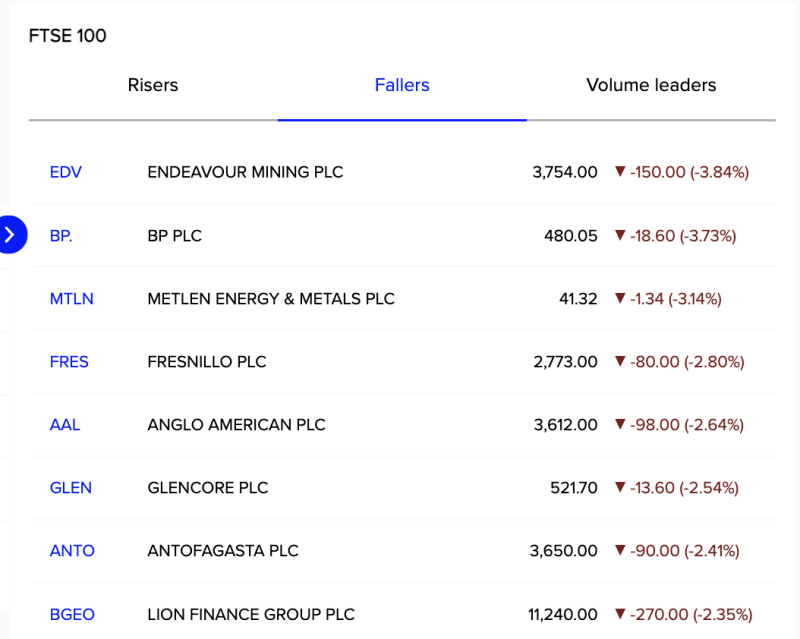The width and height of the screenshot is (800, 639).
Task: Click the BP PLC company name
Action: pos(174,236)
